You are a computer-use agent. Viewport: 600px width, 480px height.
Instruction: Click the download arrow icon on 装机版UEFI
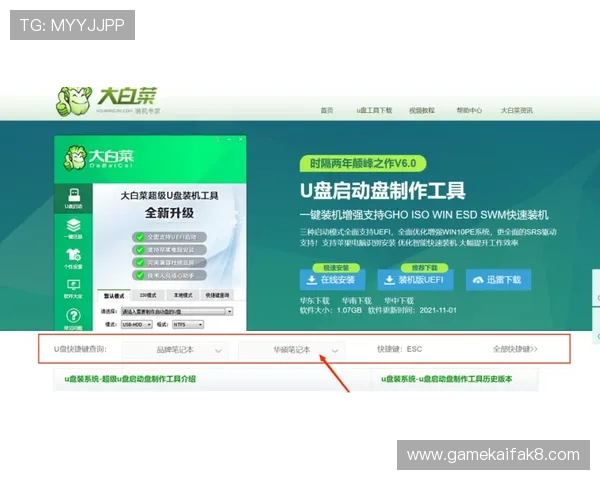(x=389, y=280)
